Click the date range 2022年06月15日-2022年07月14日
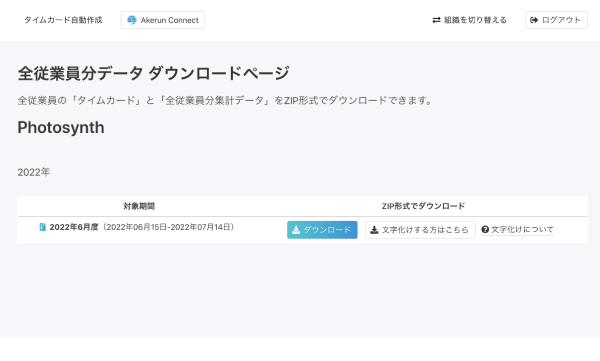This screenshot has height=361, width=600. 168,227
